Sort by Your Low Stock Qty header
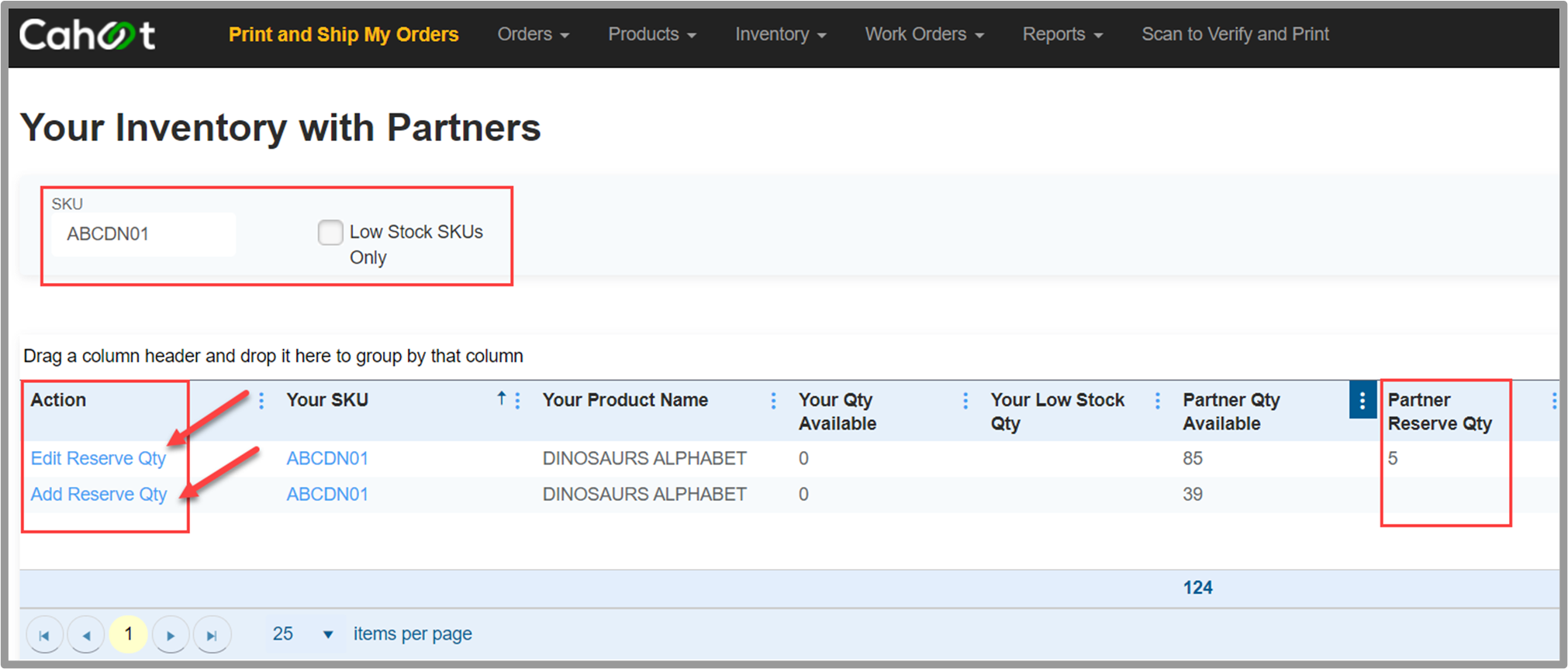The height and width of the screenshot is (669, 1568). coord(1058,412)
